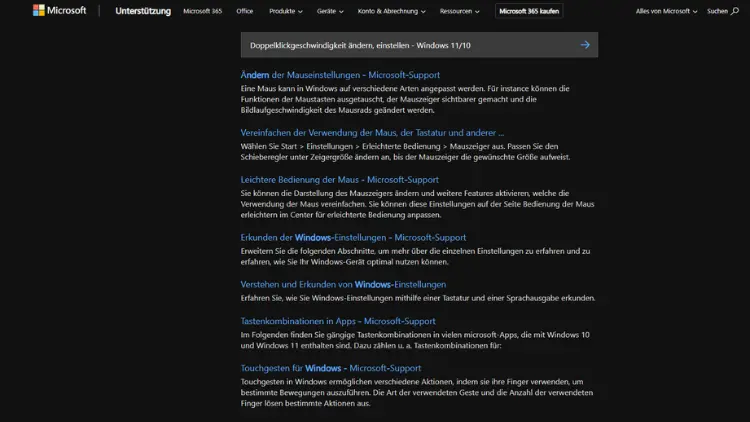Click text 'Erweitern Sie die folgenden Abschnitte'
The width and height of the screenshot is (750, 422).
308,251
